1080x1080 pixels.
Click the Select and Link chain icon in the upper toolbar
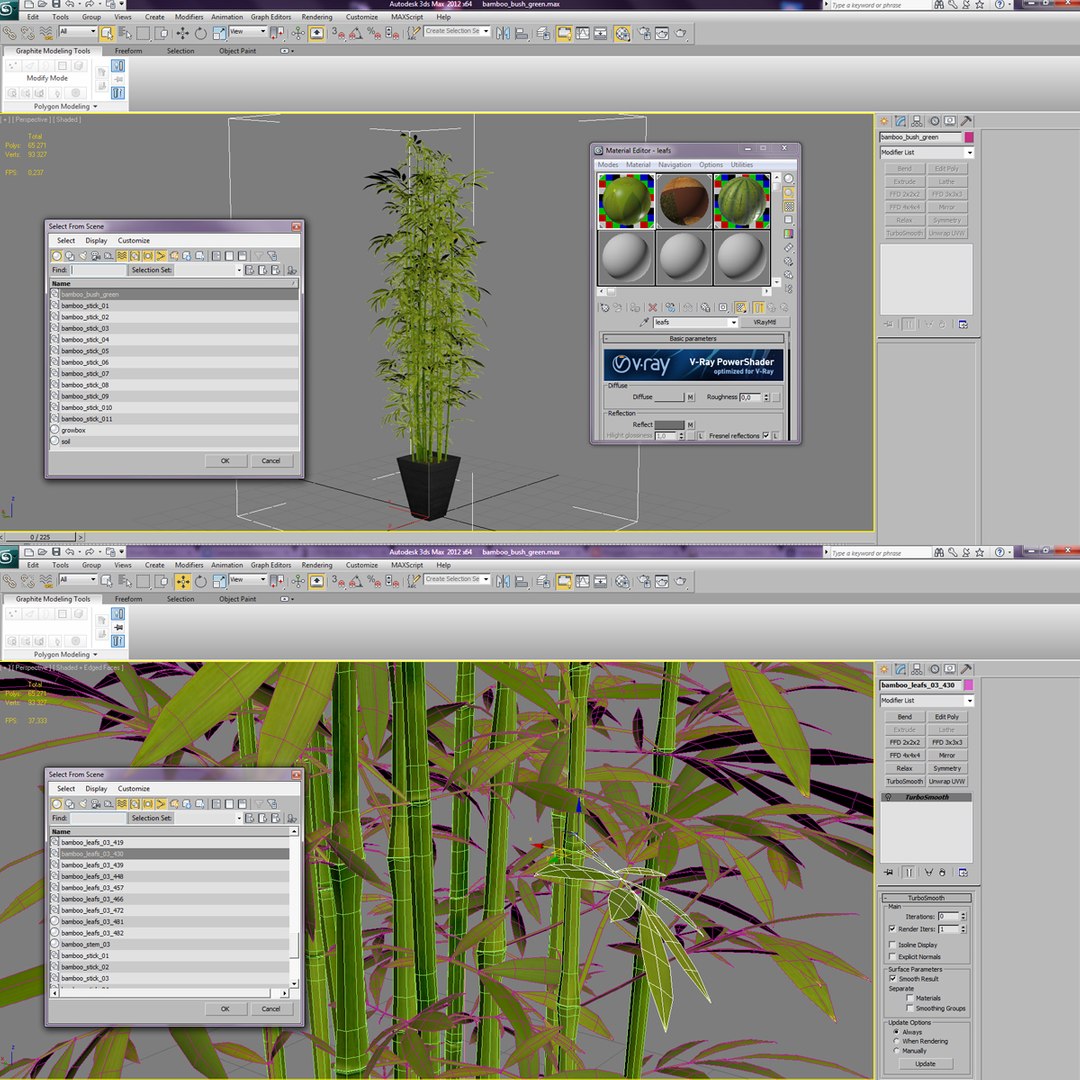pos(10,33)
